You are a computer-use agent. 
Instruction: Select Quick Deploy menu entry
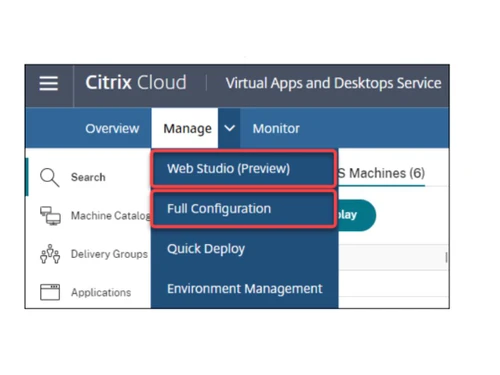206,249
